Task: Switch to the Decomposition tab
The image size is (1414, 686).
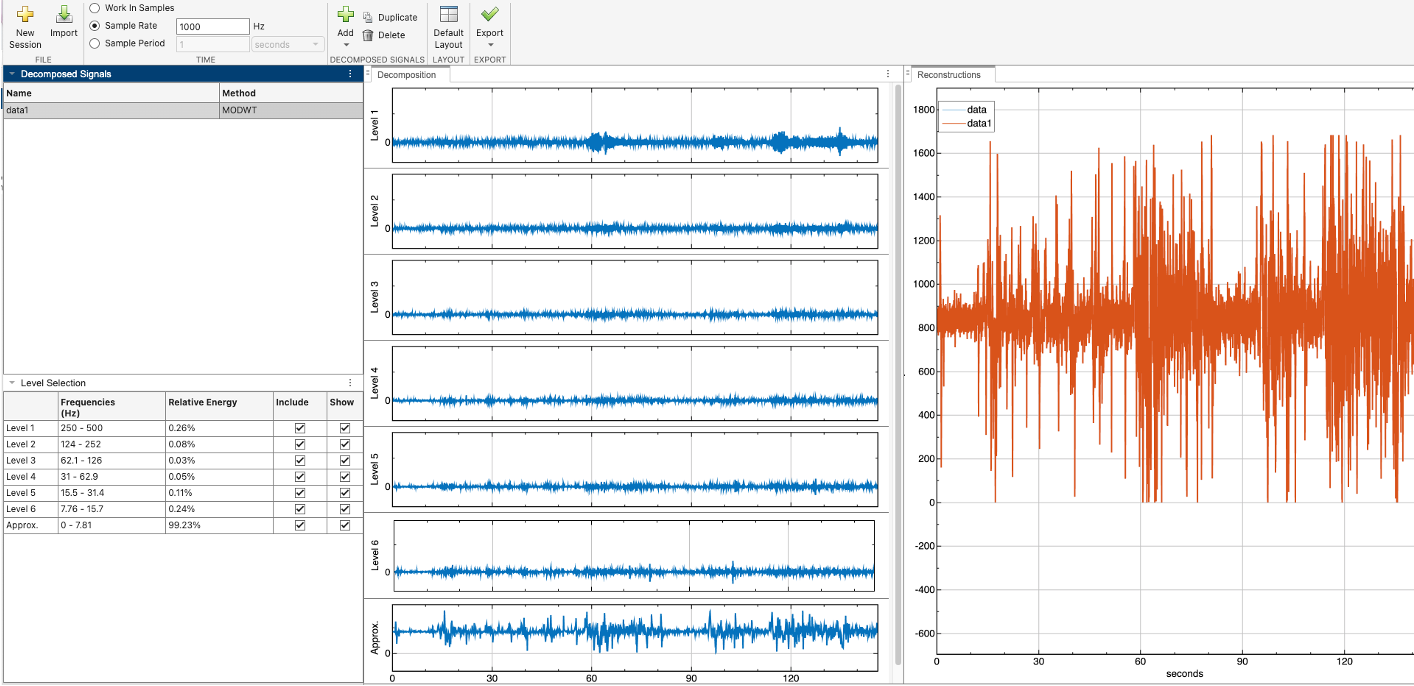Action: [x=407, y=75]
